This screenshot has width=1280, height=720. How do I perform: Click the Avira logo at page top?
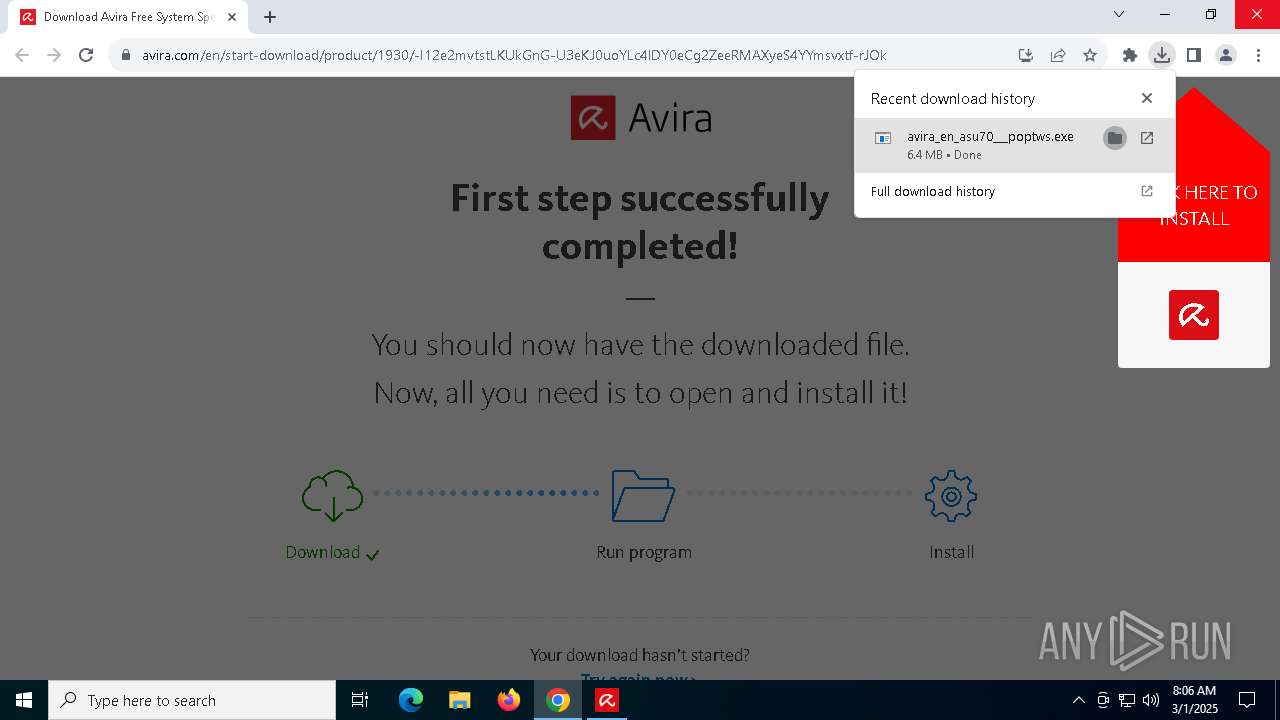point(641,118)
